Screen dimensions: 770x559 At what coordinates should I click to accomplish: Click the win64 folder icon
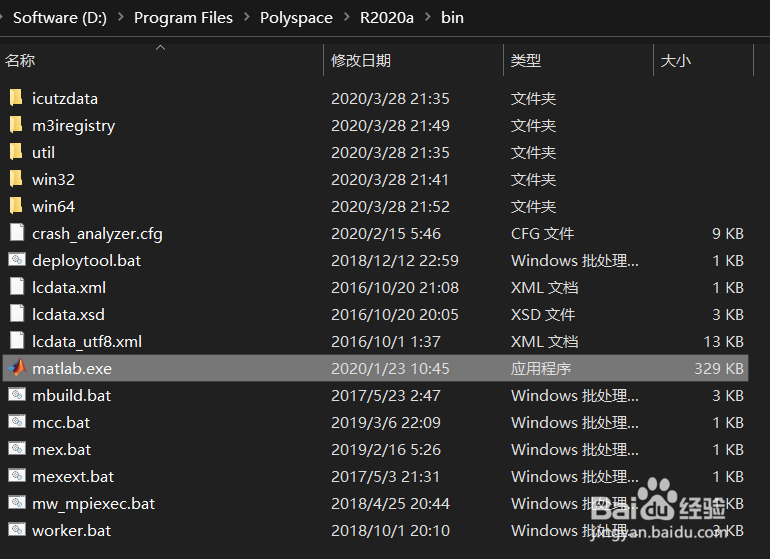tap(16, 206)
